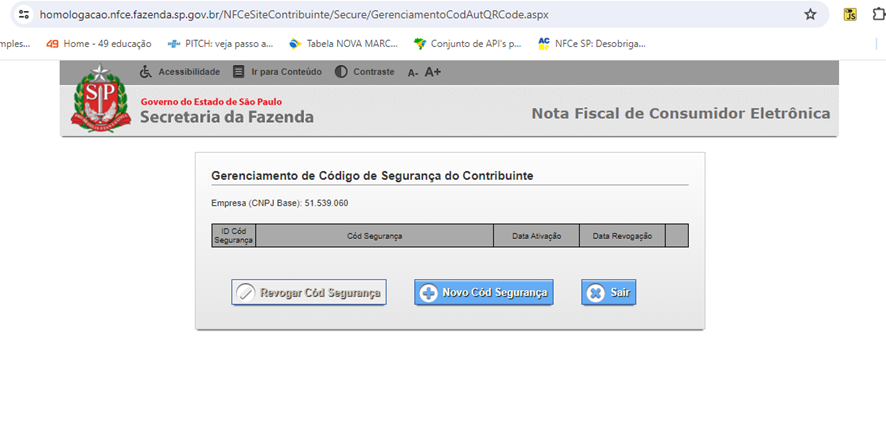Open the Home - 49 educação bookmark
The image size is (886, 428).
tap(99, 44)
